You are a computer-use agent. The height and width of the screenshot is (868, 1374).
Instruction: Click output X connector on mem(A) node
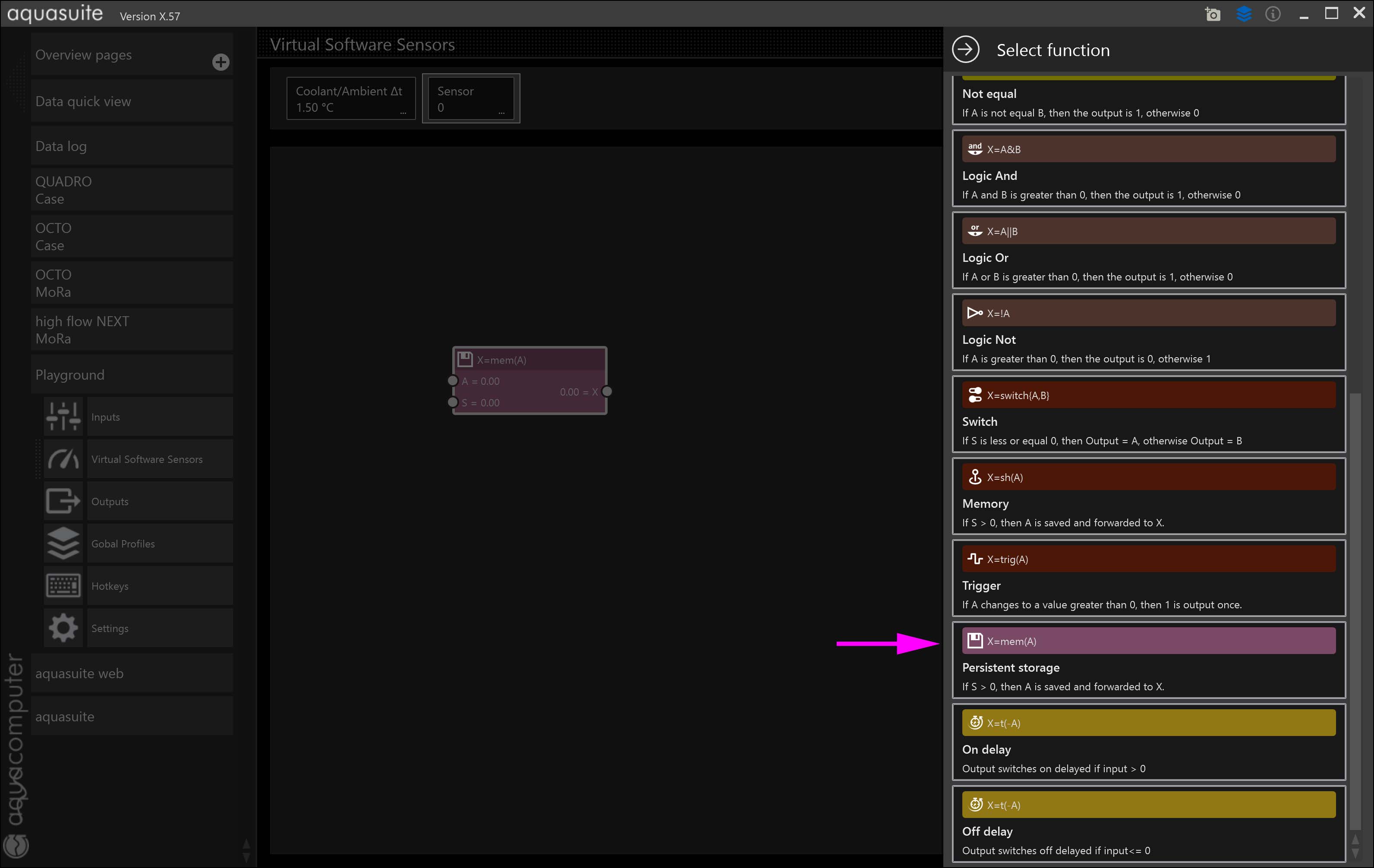click(607, 391)
